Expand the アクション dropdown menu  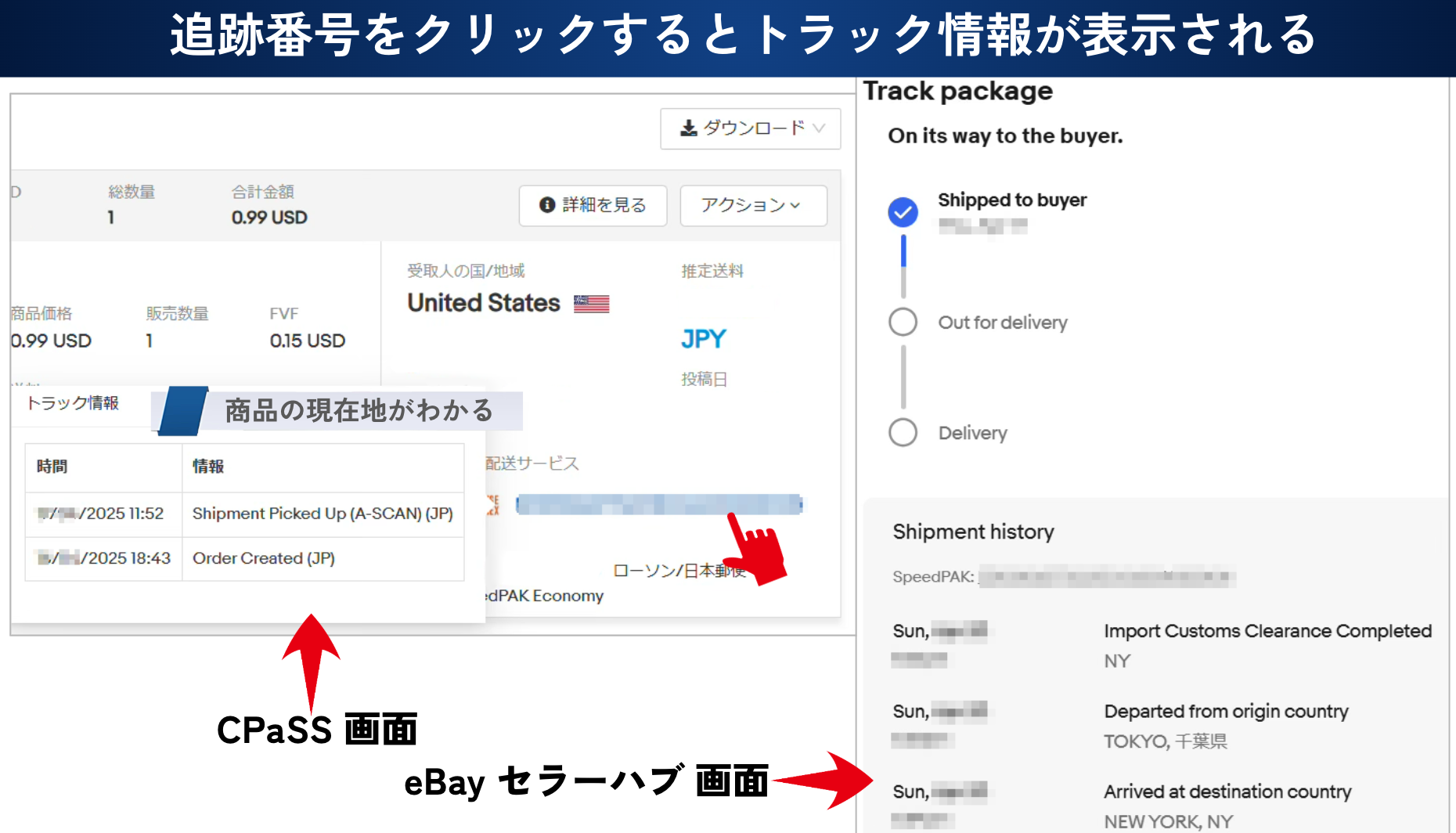[752, 205]
